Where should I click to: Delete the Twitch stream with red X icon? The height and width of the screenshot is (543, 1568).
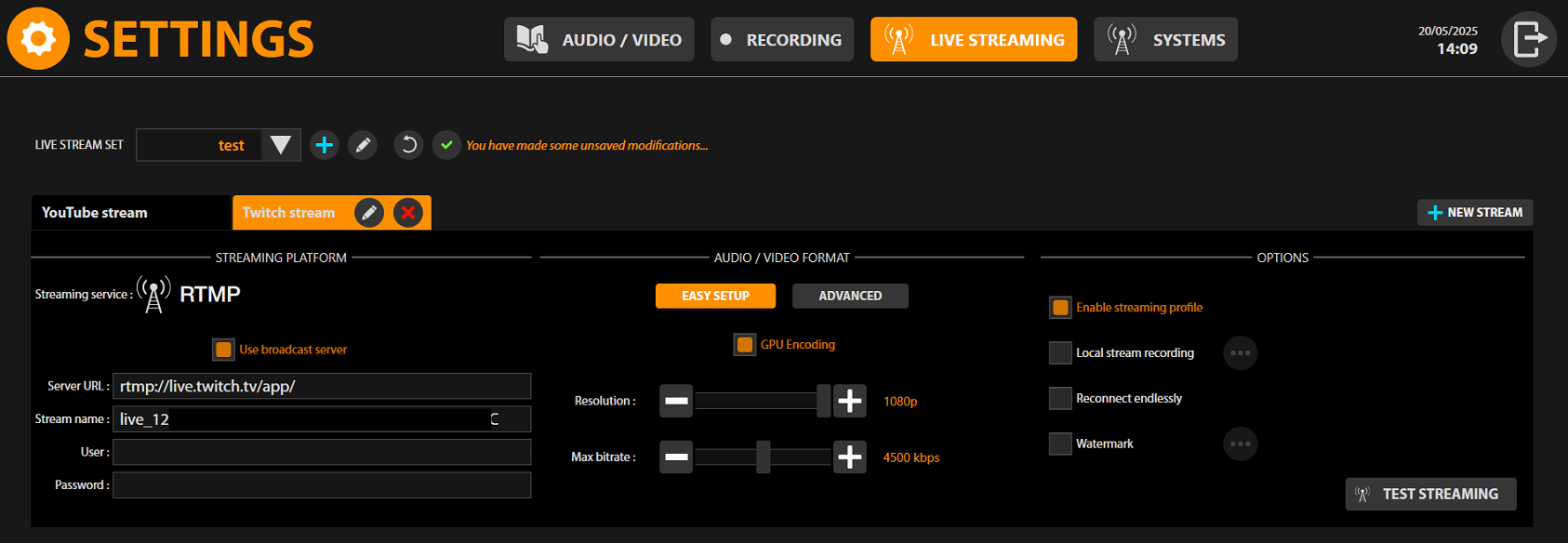click(x=408, y=213)
